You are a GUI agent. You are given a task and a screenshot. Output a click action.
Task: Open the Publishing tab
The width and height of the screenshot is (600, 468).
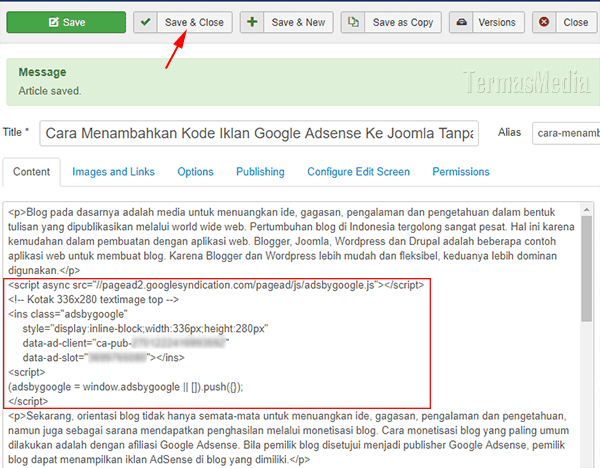[260, 172]
